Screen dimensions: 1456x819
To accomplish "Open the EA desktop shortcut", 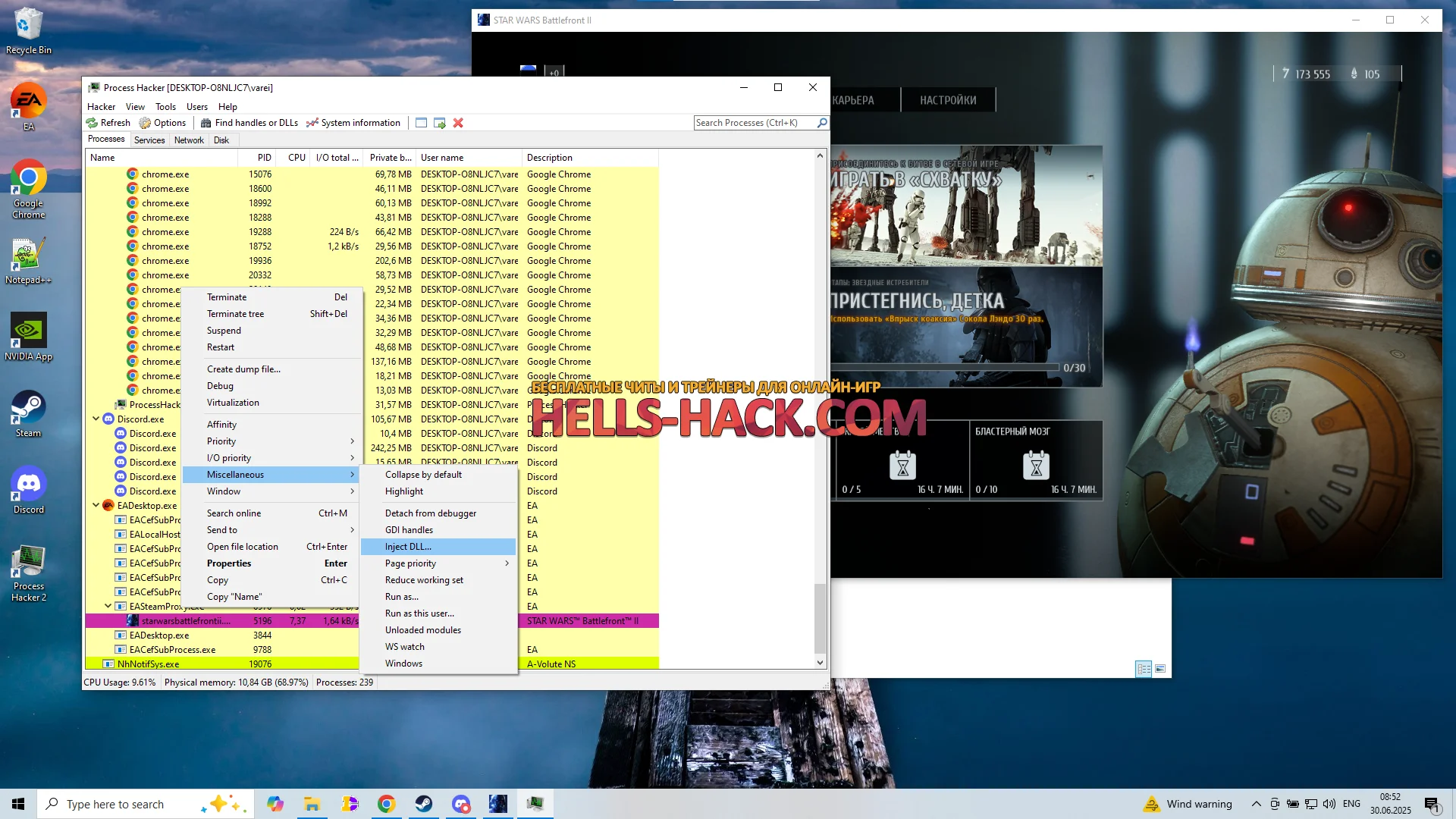I will 29,108.
